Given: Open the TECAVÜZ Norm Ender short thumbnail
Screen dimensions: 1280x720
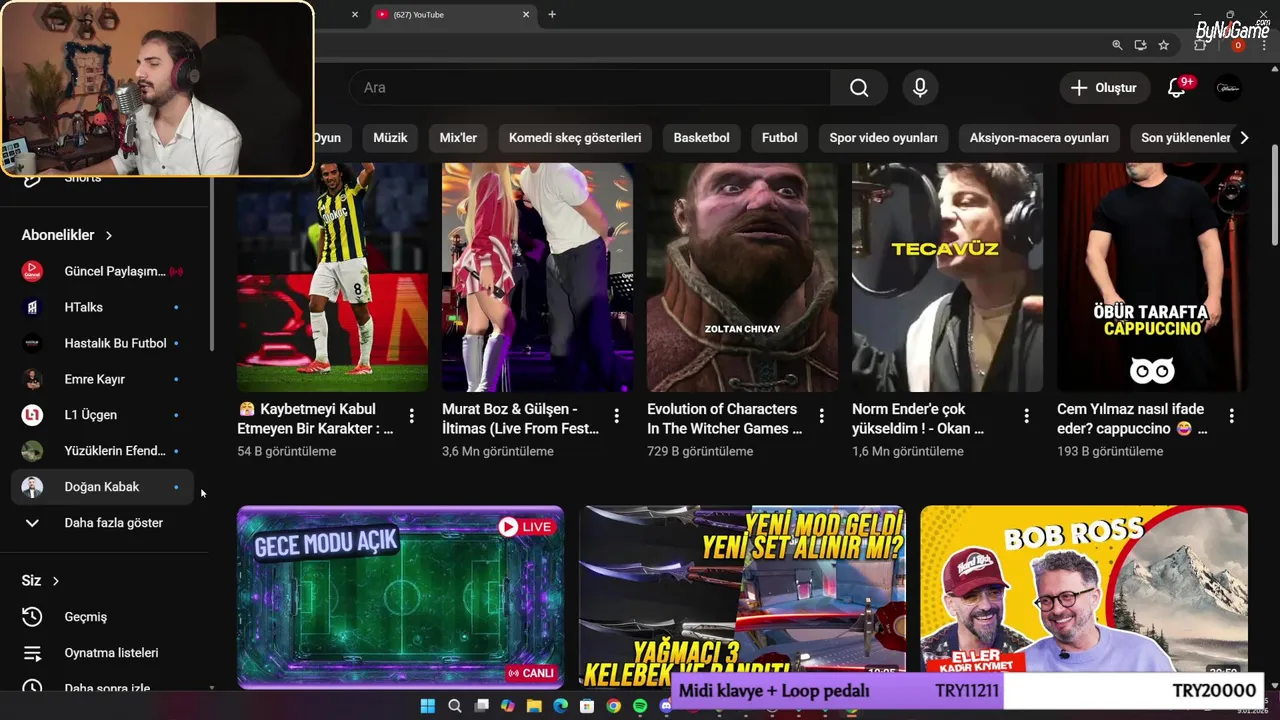Looking at the screenshot, I should [947, 278].
